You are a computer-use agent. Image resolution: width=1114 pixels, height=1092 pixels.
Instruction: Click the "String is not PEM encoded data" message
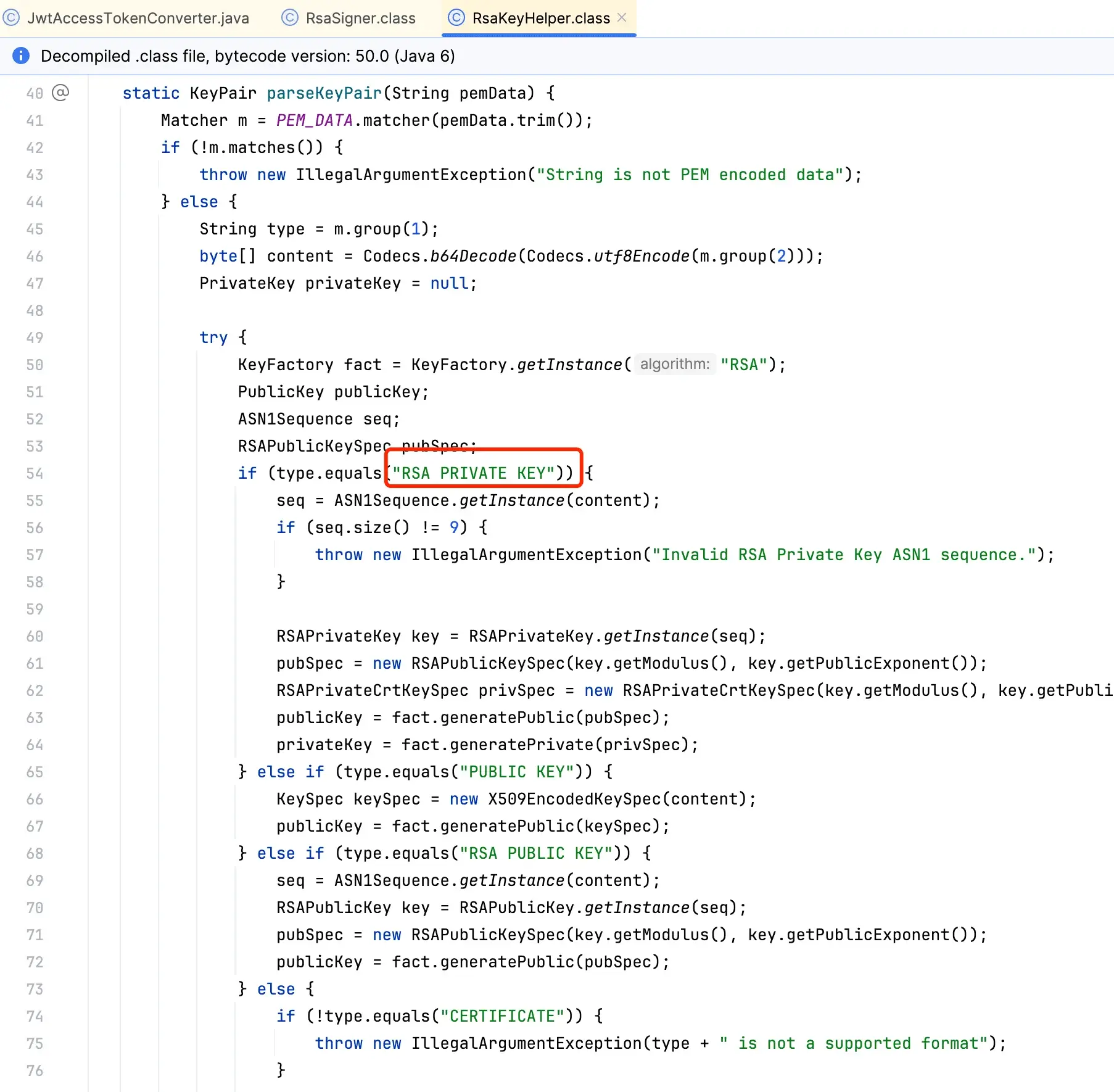[x=690, y=175]
